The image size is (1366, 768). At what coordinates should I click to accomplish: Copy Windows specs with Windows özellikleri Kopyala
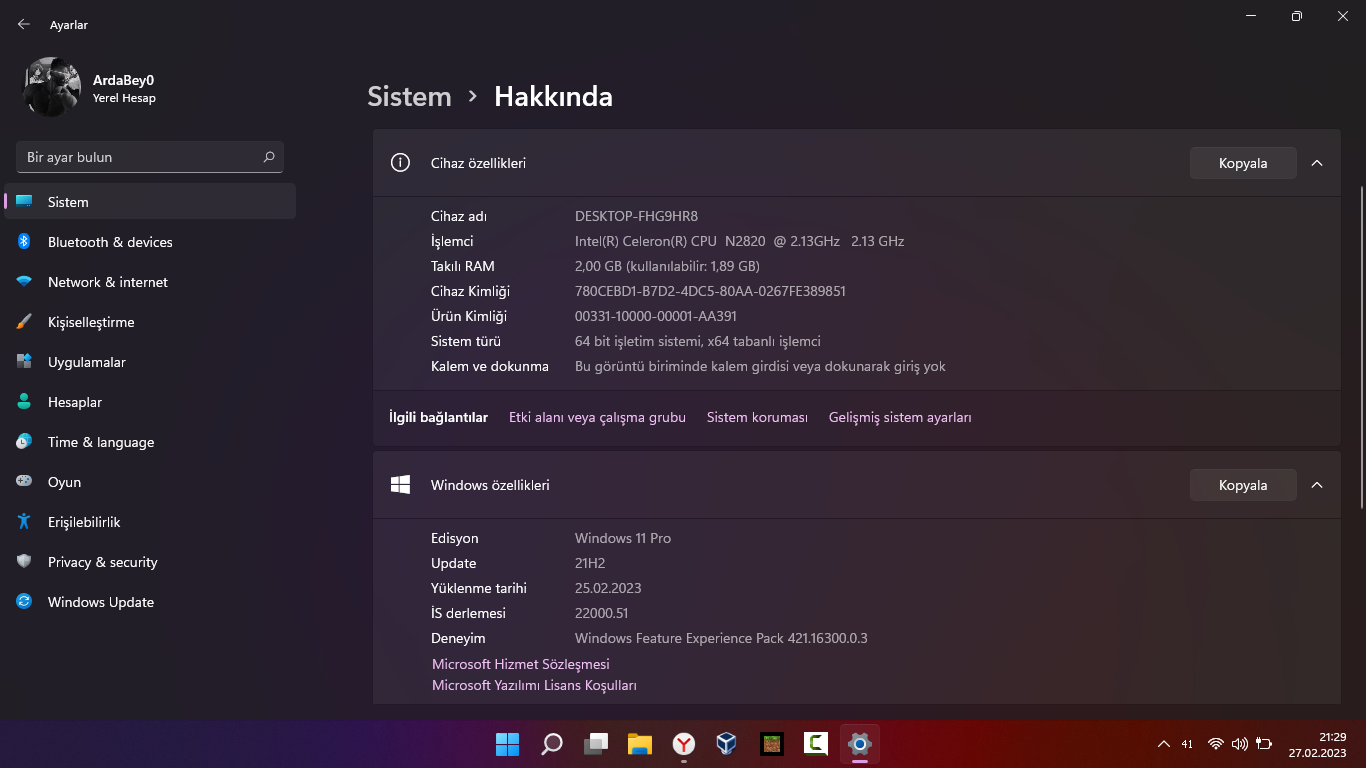1243,485
